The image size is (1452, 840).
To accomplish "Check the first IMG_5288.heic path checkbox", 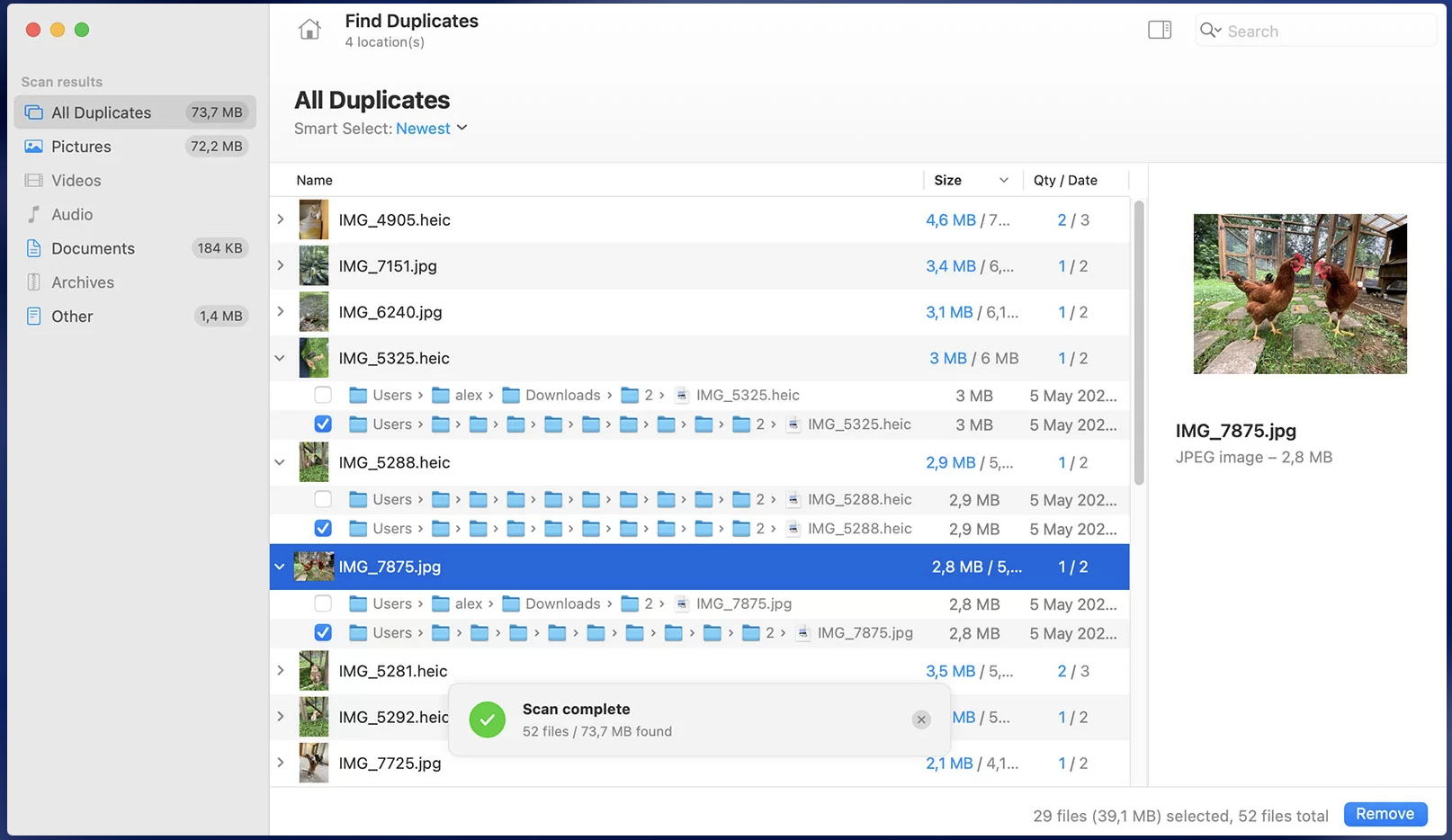I will coord(323,499).
